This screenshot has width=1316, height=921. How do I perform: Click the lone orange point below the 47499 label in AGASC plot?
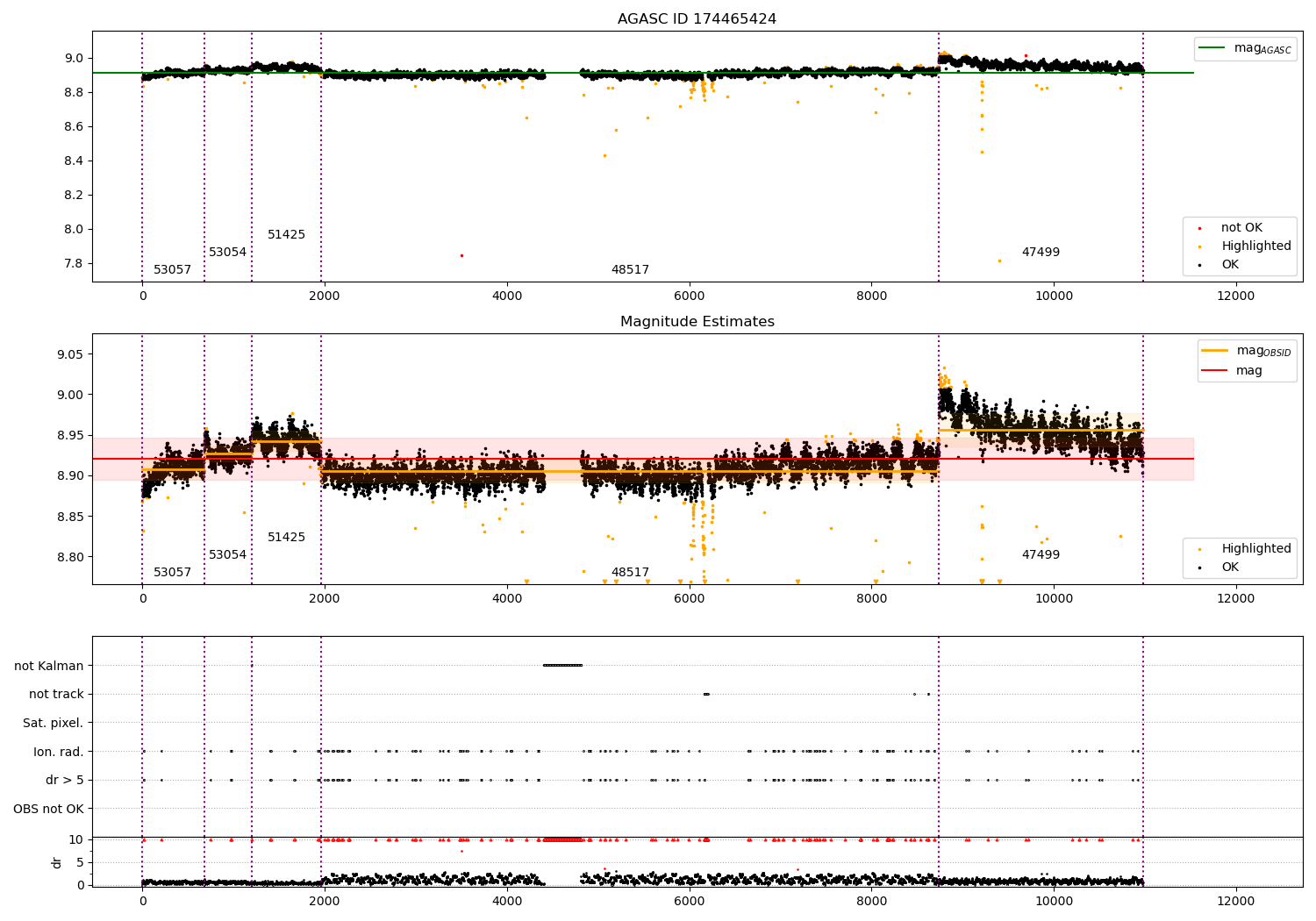[x=999, y=261]
